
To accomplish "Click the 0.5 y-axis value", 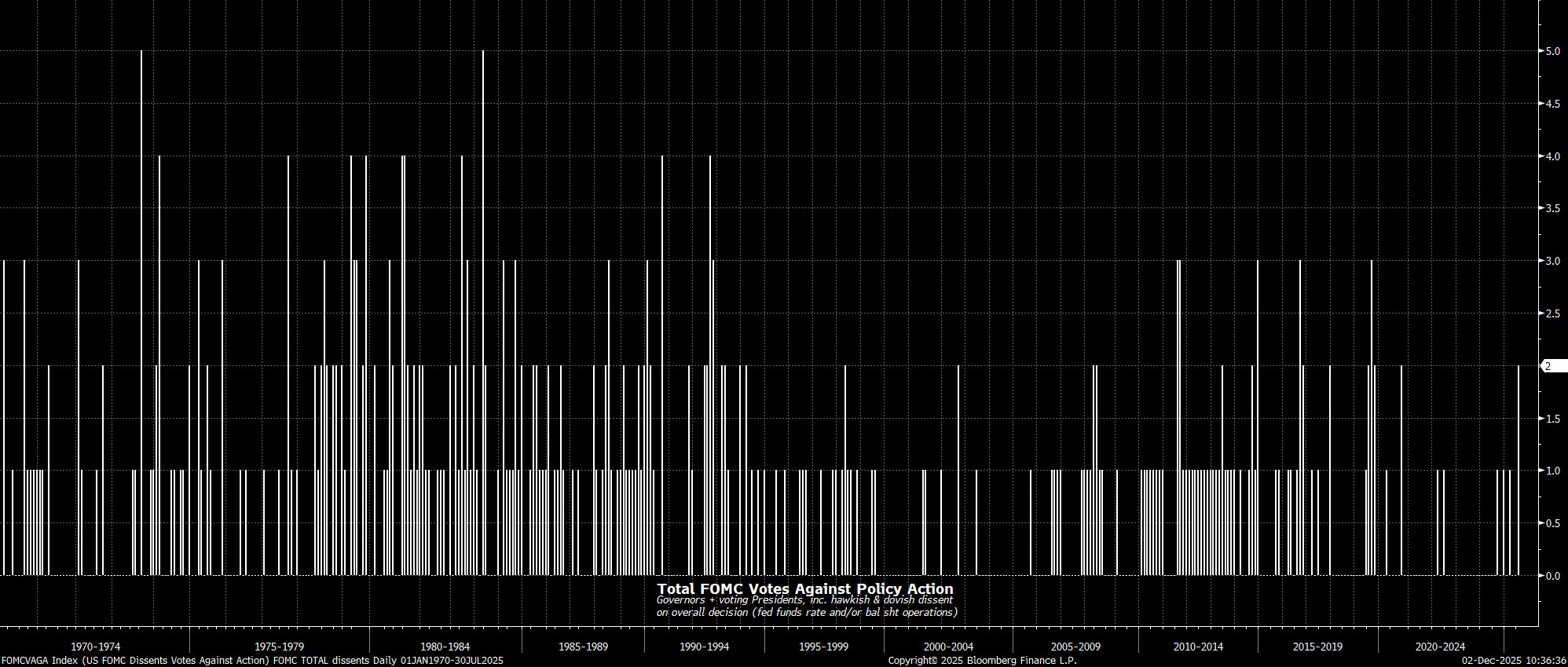I will pyautogui.click(x=1552, y=523).
